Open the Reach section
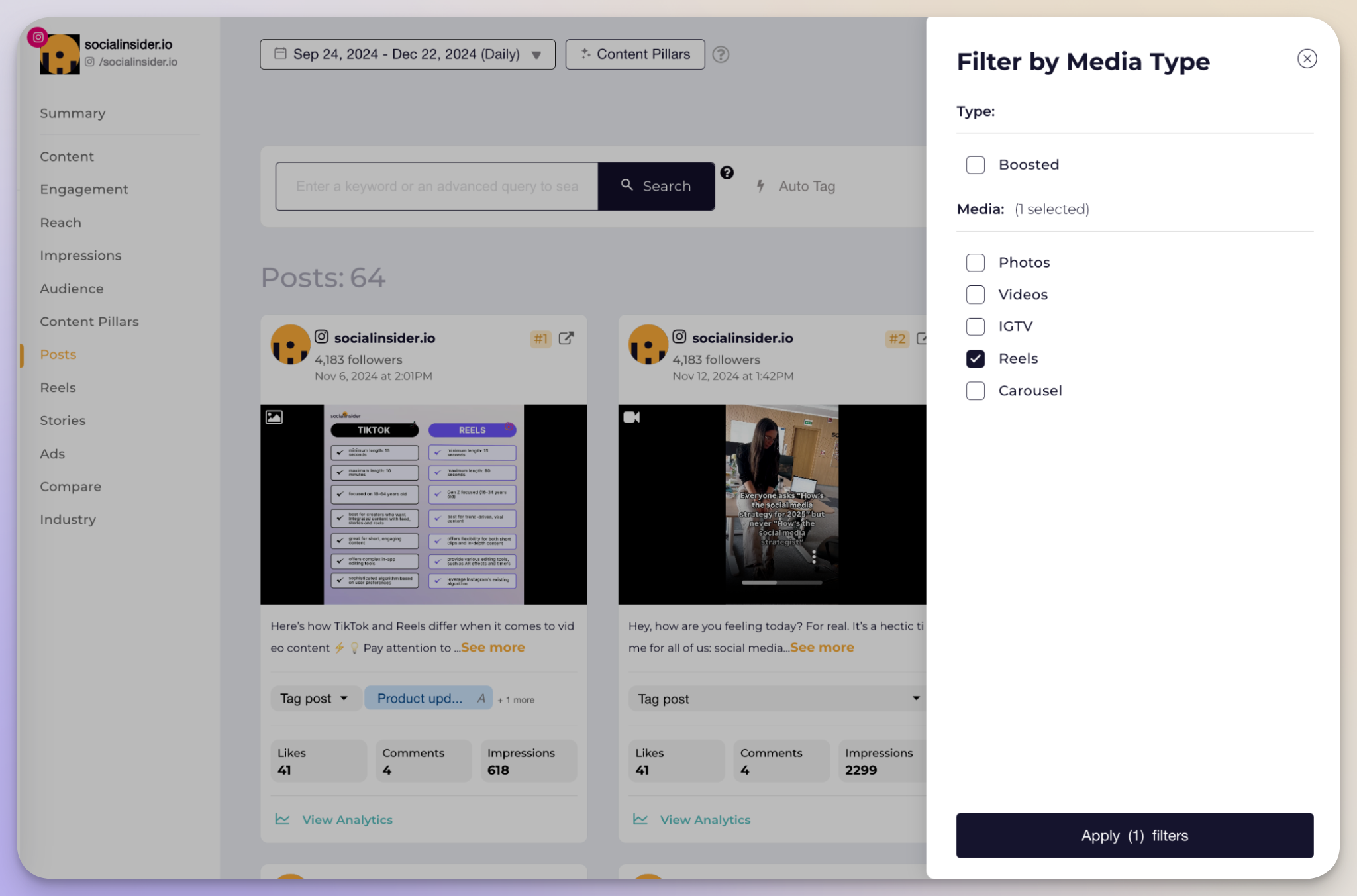The width and height of the screenshot is (1357, 896). click(60, 223)
